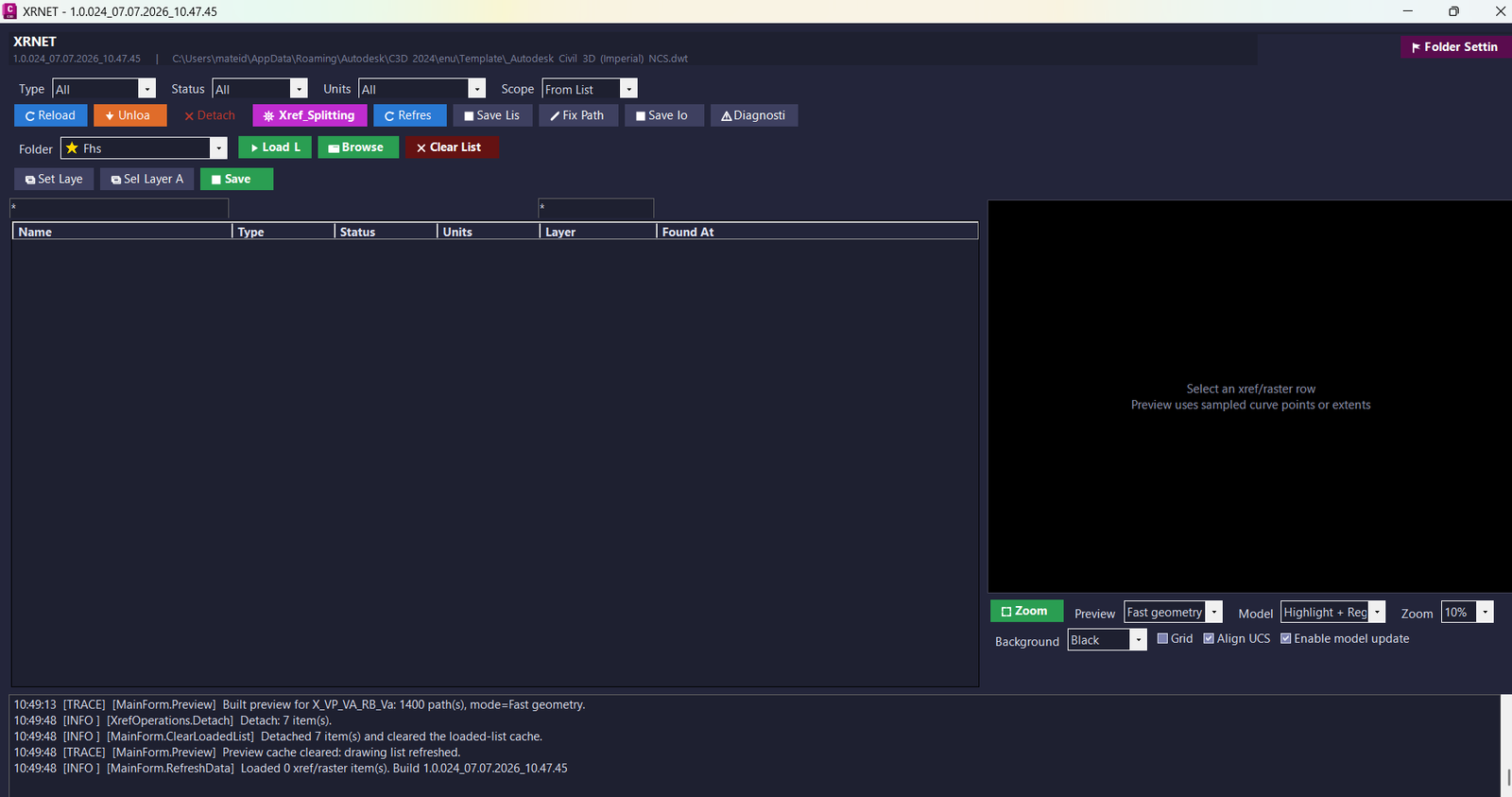The width and height of the screenshot is (1512, 797).
Task: Click the Reload button
Action: point(51,115)
